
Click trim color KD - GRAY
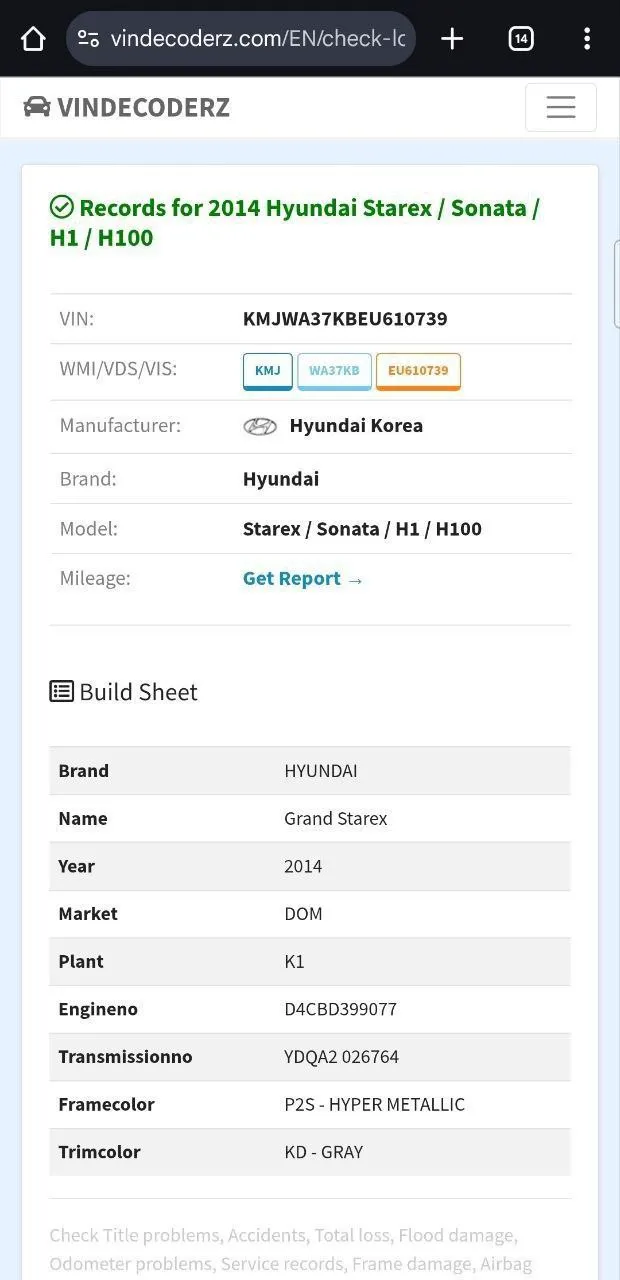tap(324, 1152)
